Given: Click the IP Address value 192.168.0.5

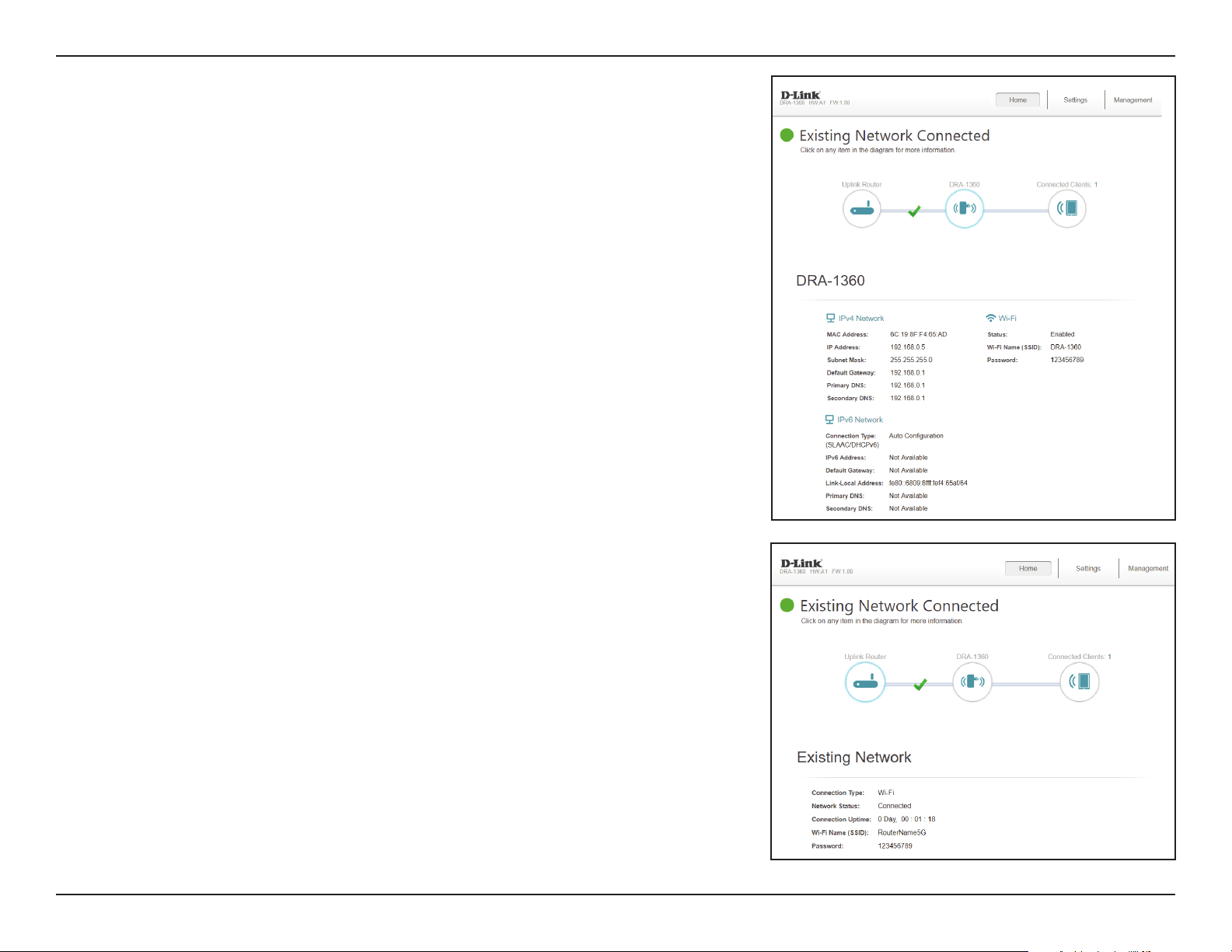Looking at the screenshot, I should (x=908, y=347).
